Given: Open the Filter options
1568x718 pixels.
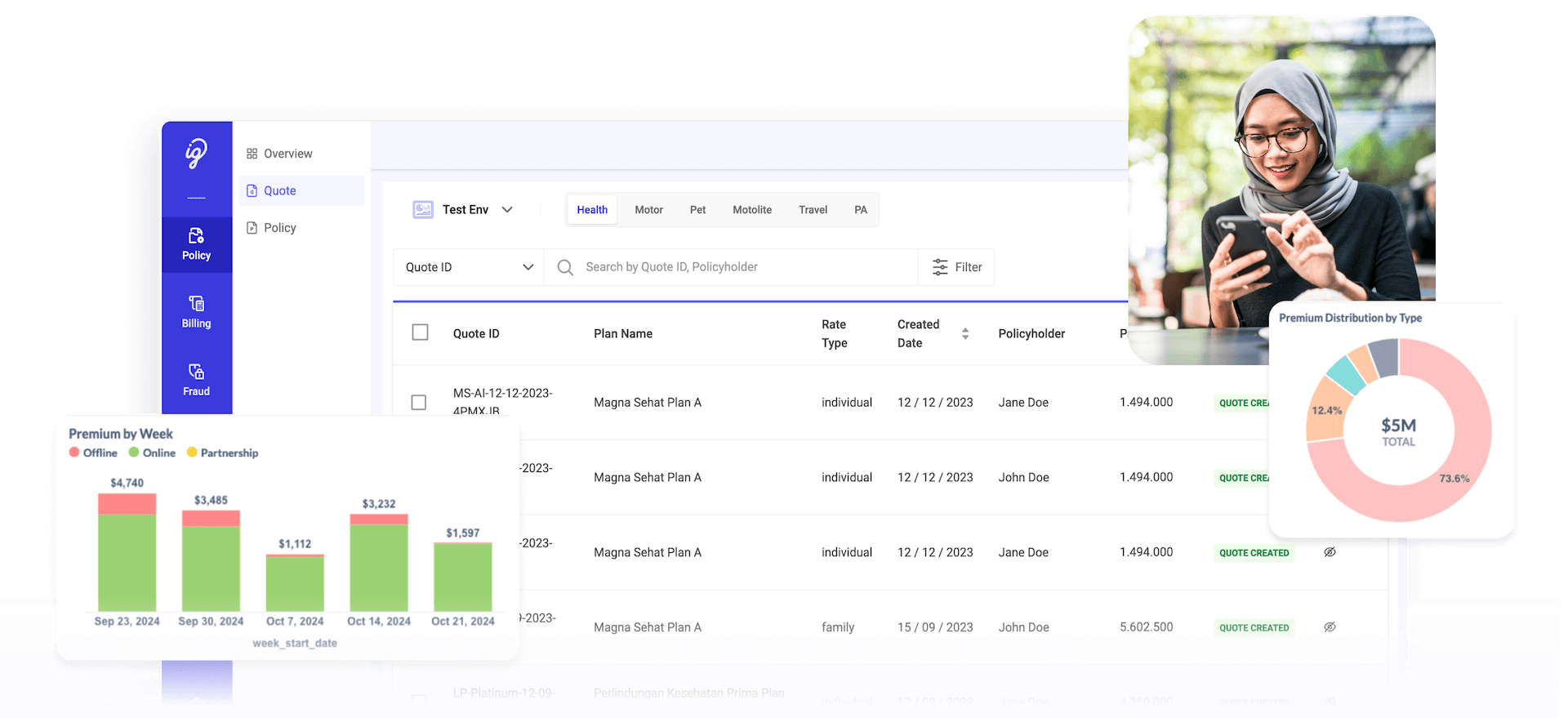Looking at the screenshot, I should click(956, 267).
